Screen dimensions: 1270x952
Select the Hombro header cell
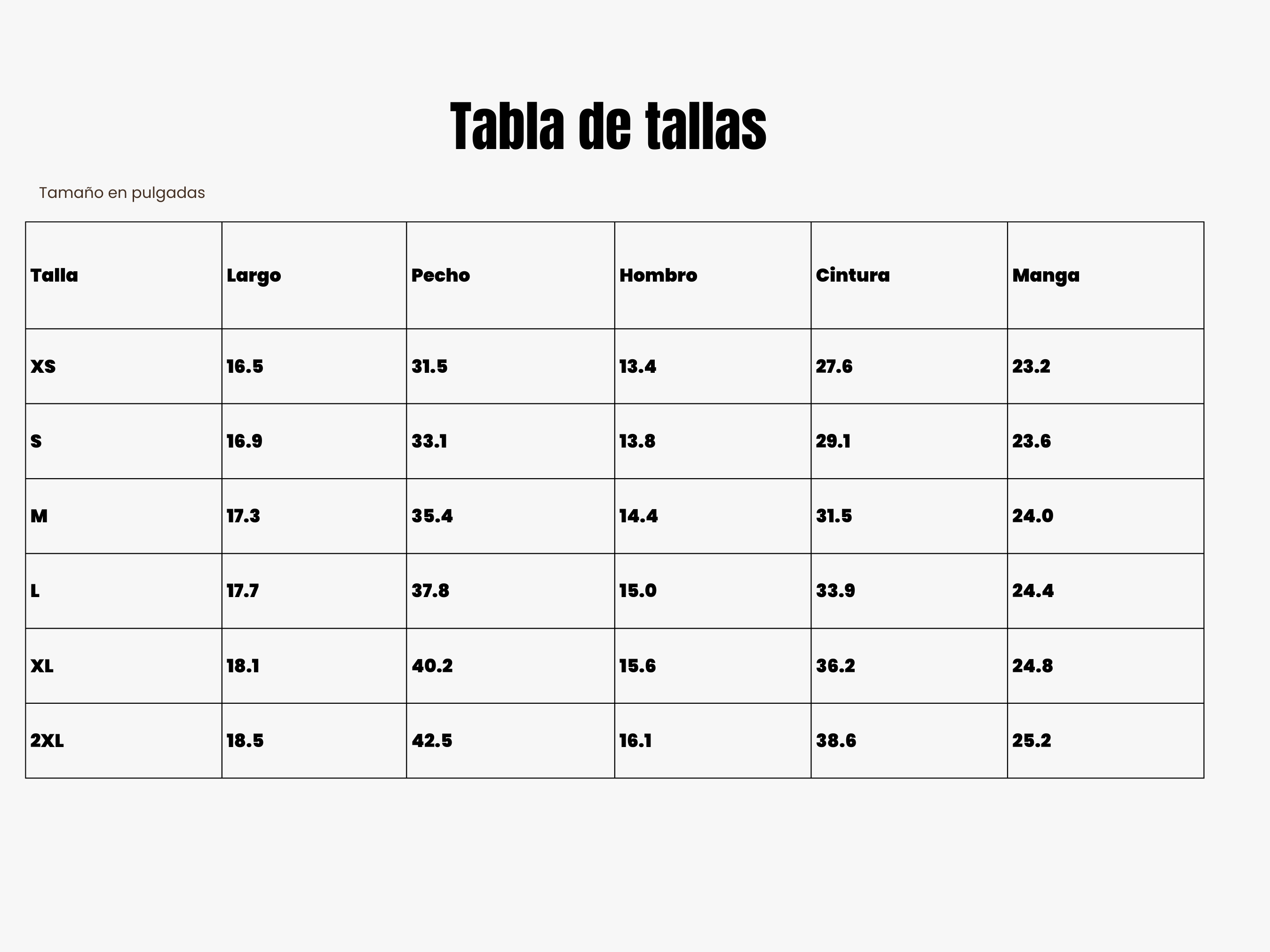point(658,275)
